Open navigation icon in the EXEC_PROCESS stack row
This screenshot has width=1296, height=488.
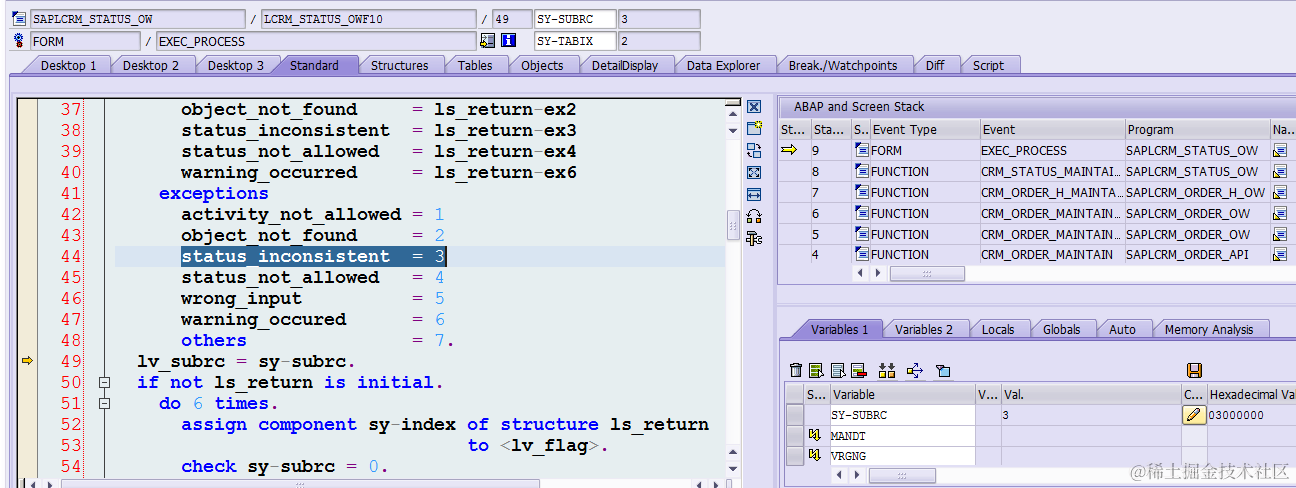tap(1280, 150)
